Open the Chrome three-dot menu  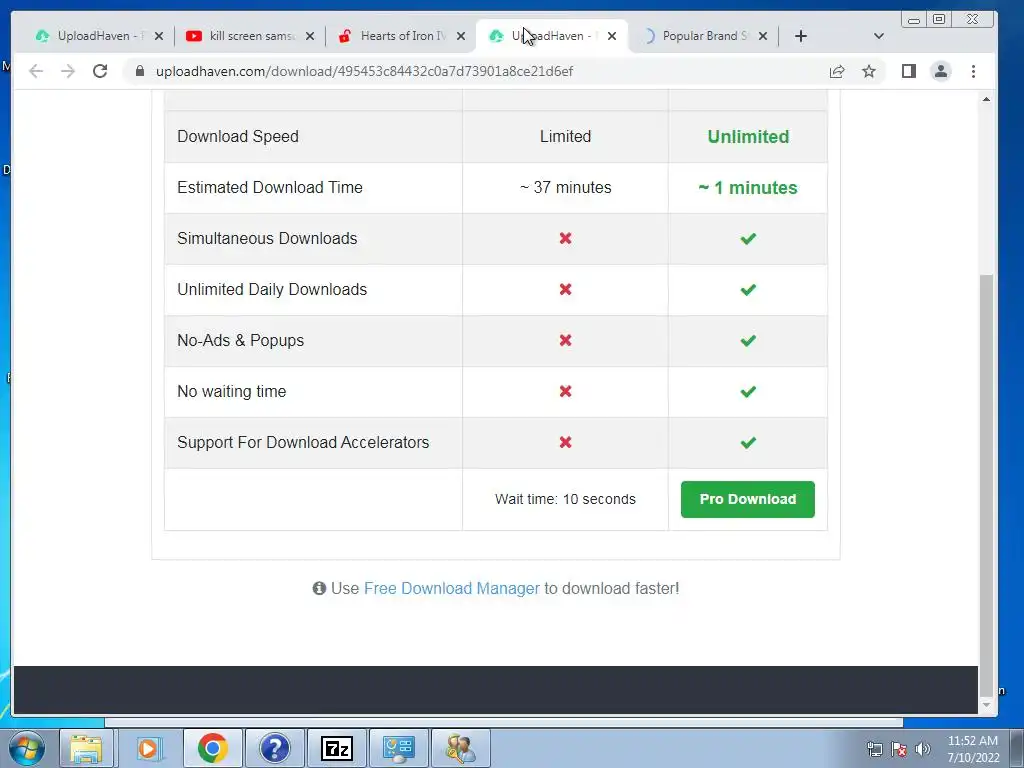click(x=973, y=71)
